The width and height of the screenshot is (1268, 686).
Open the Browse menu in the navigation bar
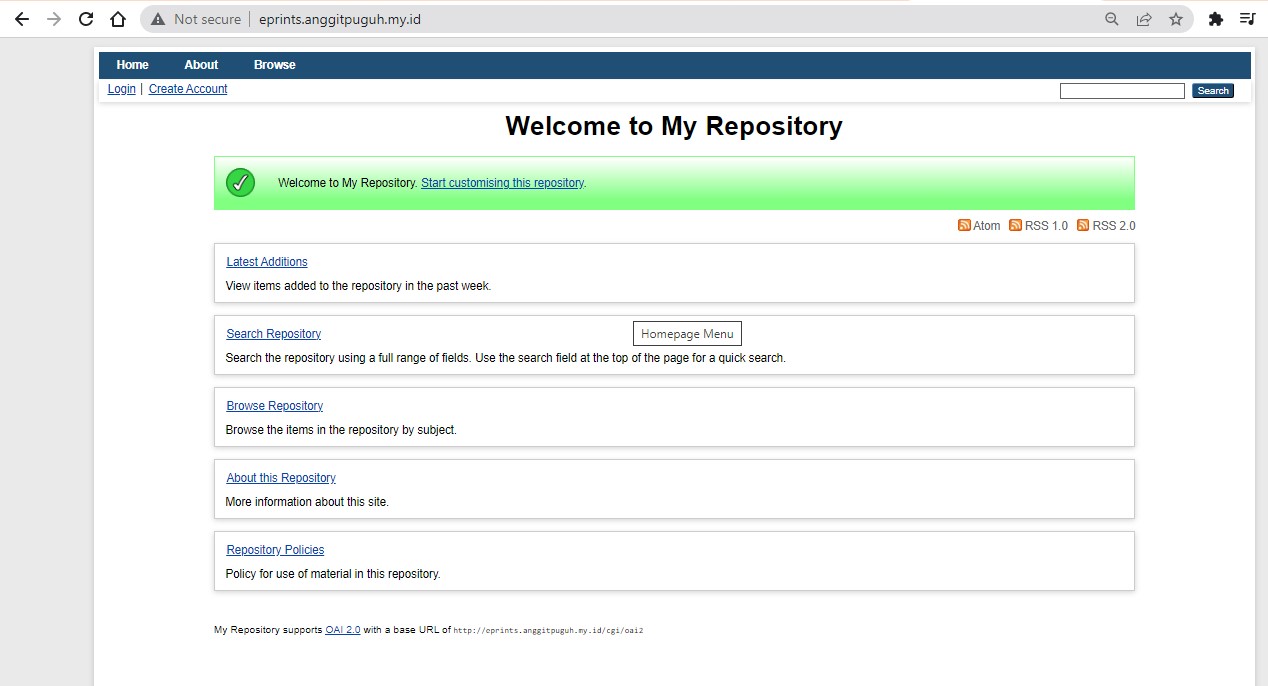[274, 64]
